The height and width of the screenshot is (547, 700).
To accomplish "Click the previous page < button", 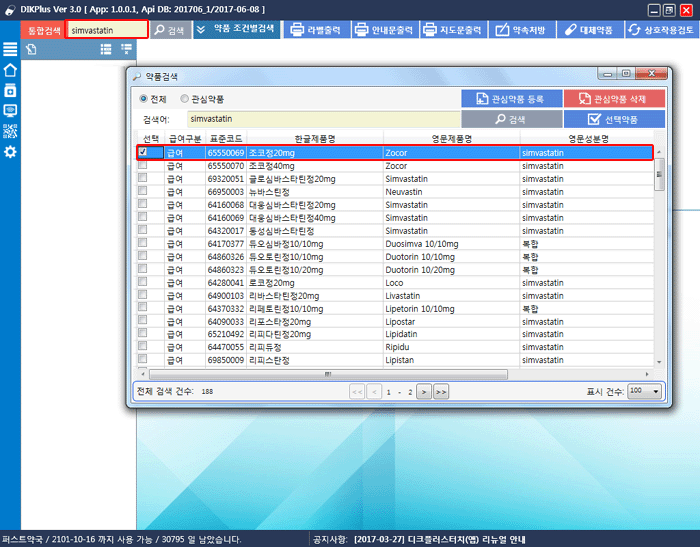I will point(374,392).
